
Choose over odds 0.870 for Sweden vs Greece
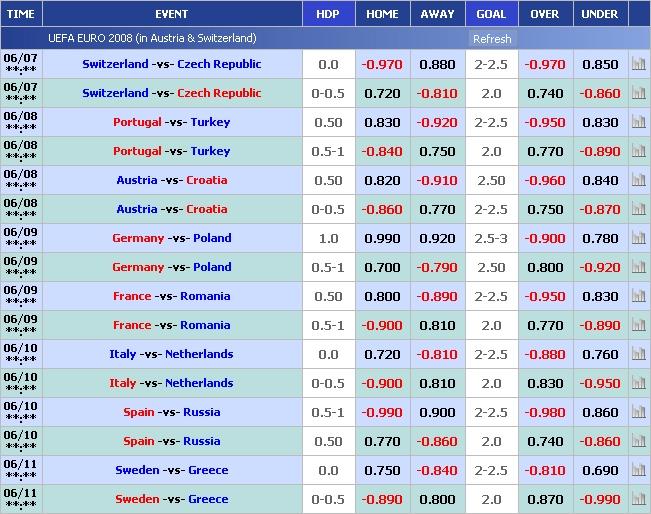[545, 499]
